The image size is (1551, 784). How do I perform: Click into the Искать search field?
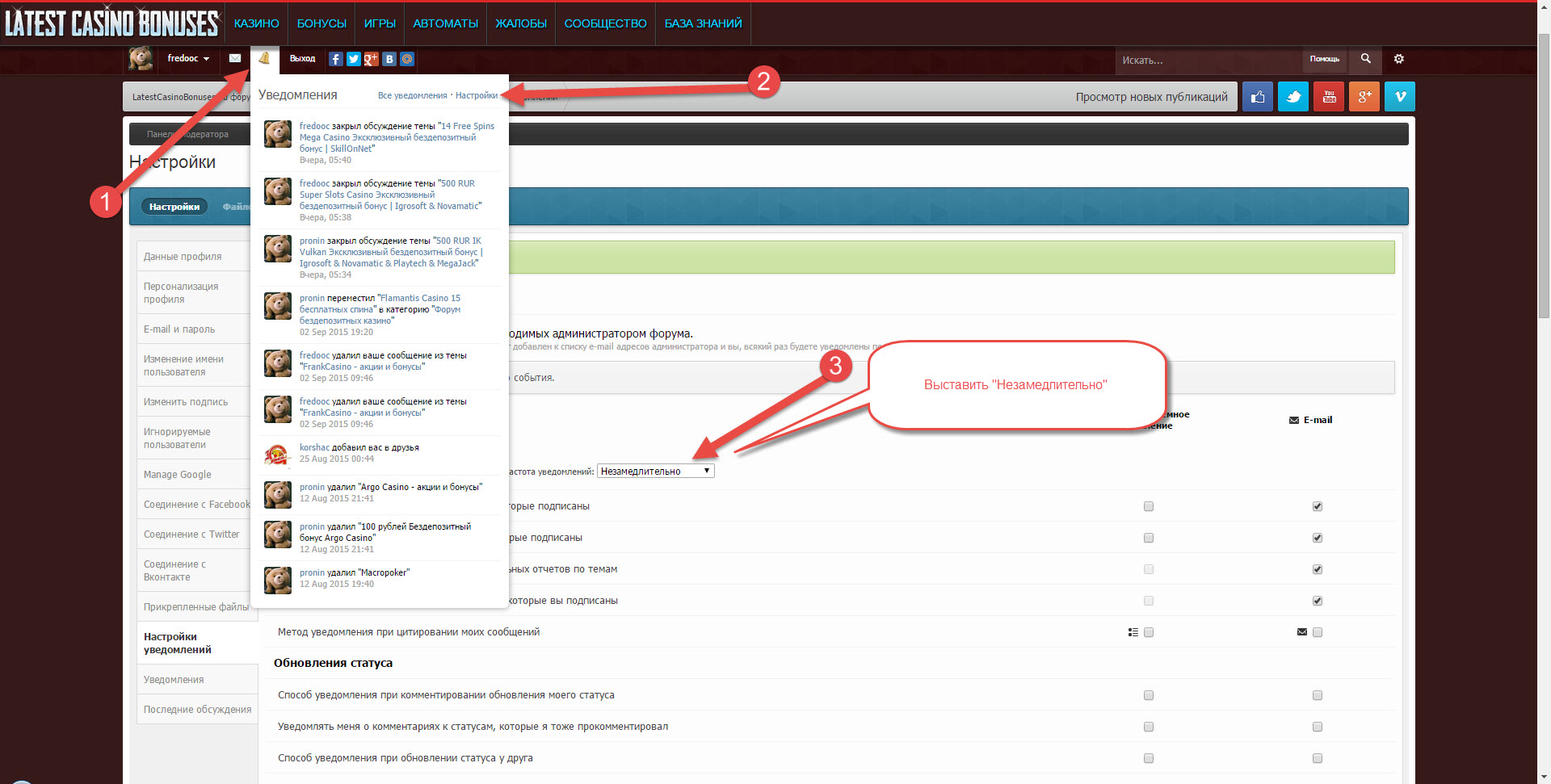(1208, 60)
